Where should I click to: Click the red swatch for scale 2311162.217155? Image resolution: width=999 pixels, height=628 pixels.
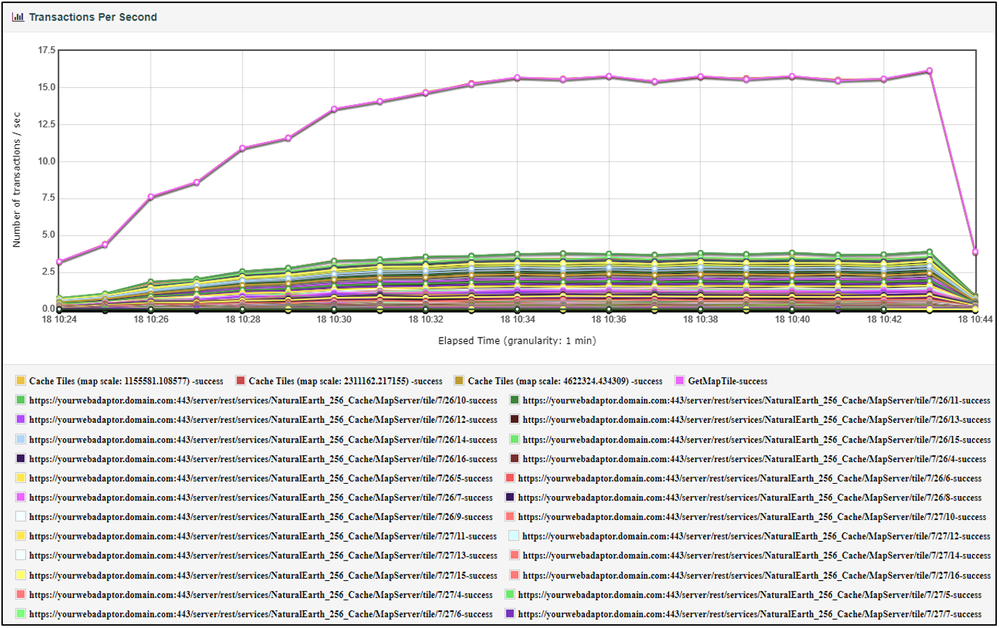[x=240, y=381]
